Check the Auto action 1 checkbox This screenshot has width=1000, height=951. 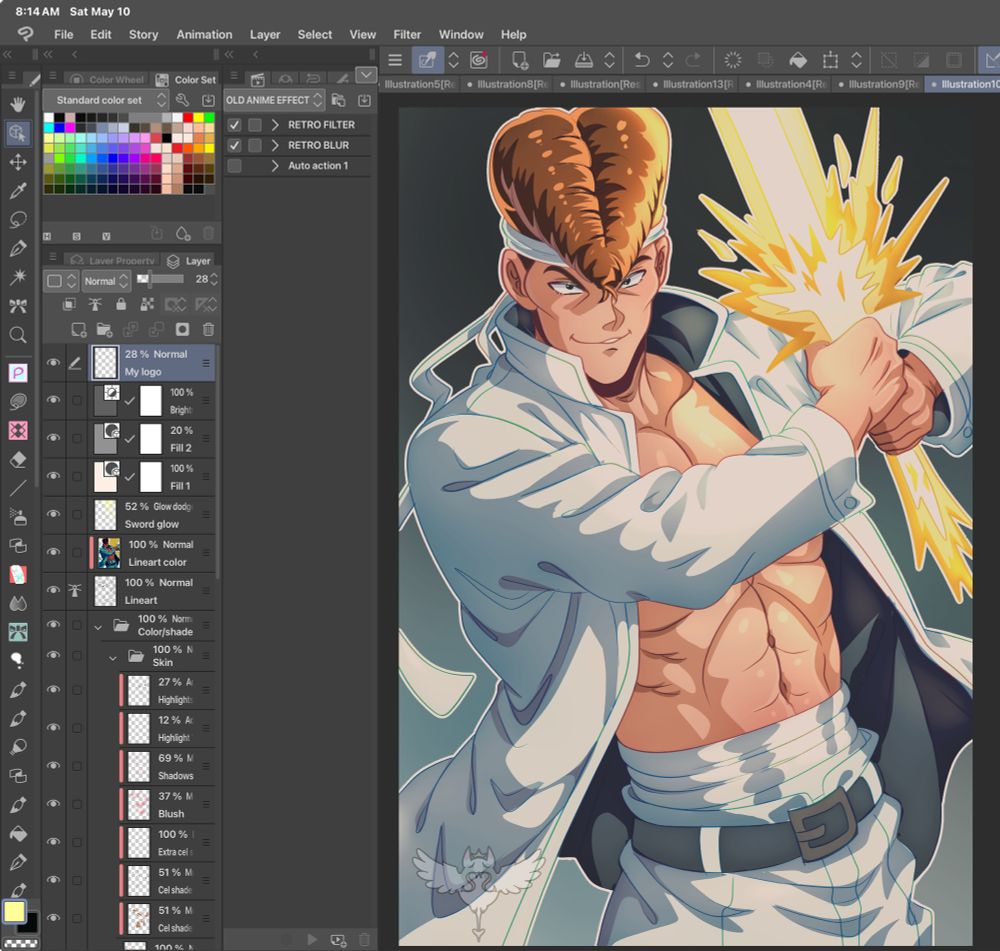click(x=235, y=166)
